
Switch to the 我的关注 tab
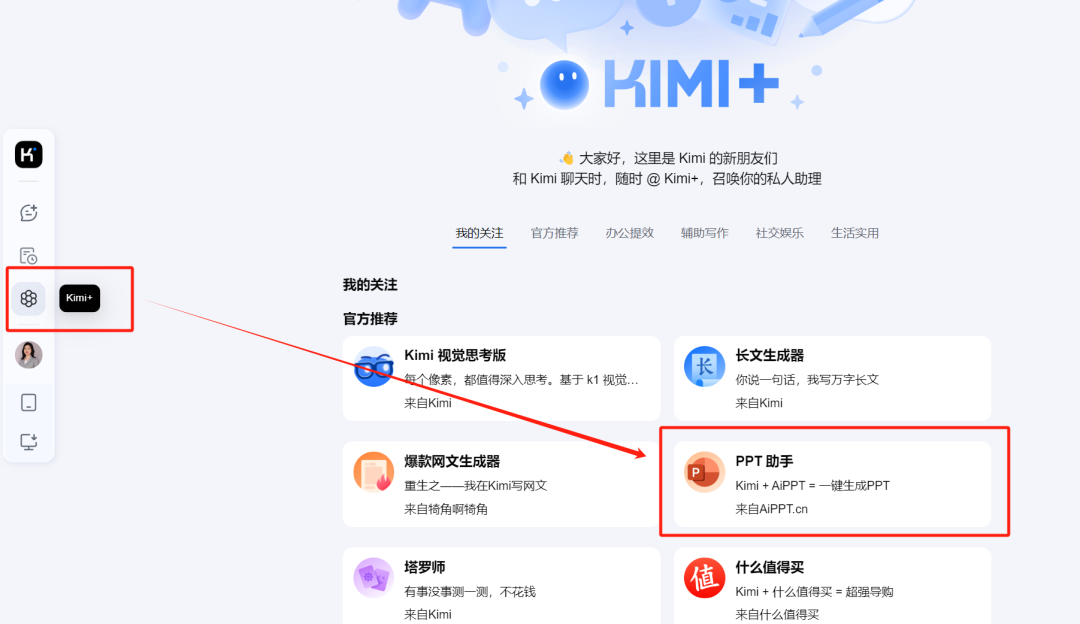[x=479, y=233]
